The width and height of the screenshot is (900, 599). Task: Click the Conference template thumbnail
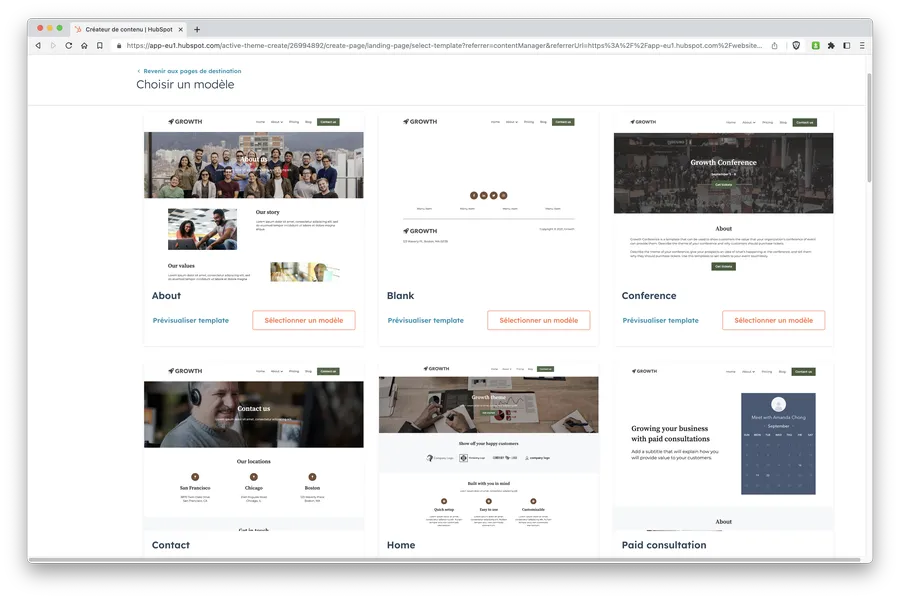pos(723,199)
